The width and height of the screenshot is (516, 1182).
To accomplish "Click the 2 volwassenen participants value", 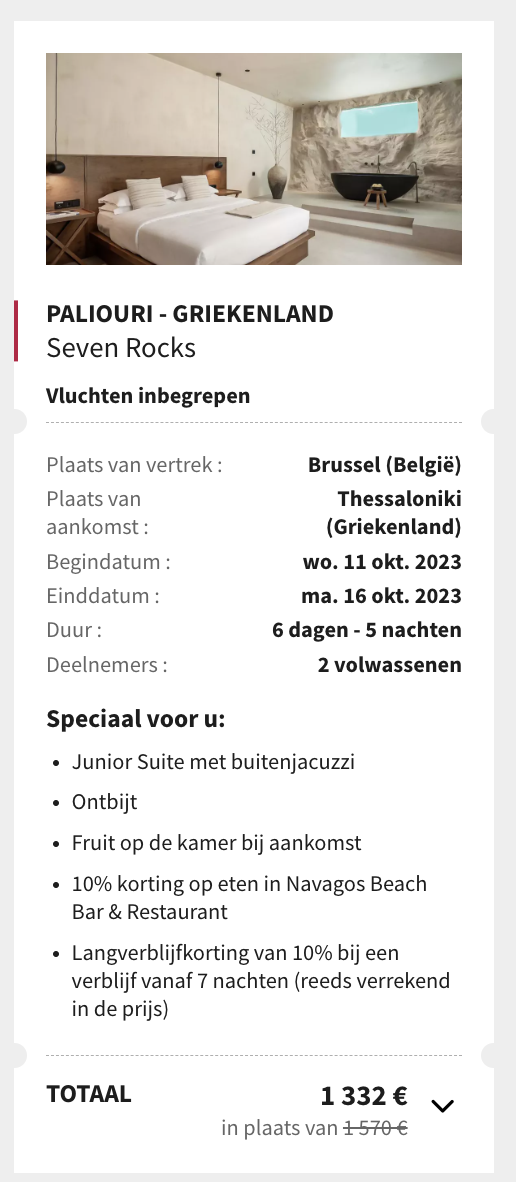I will [389, 665].
